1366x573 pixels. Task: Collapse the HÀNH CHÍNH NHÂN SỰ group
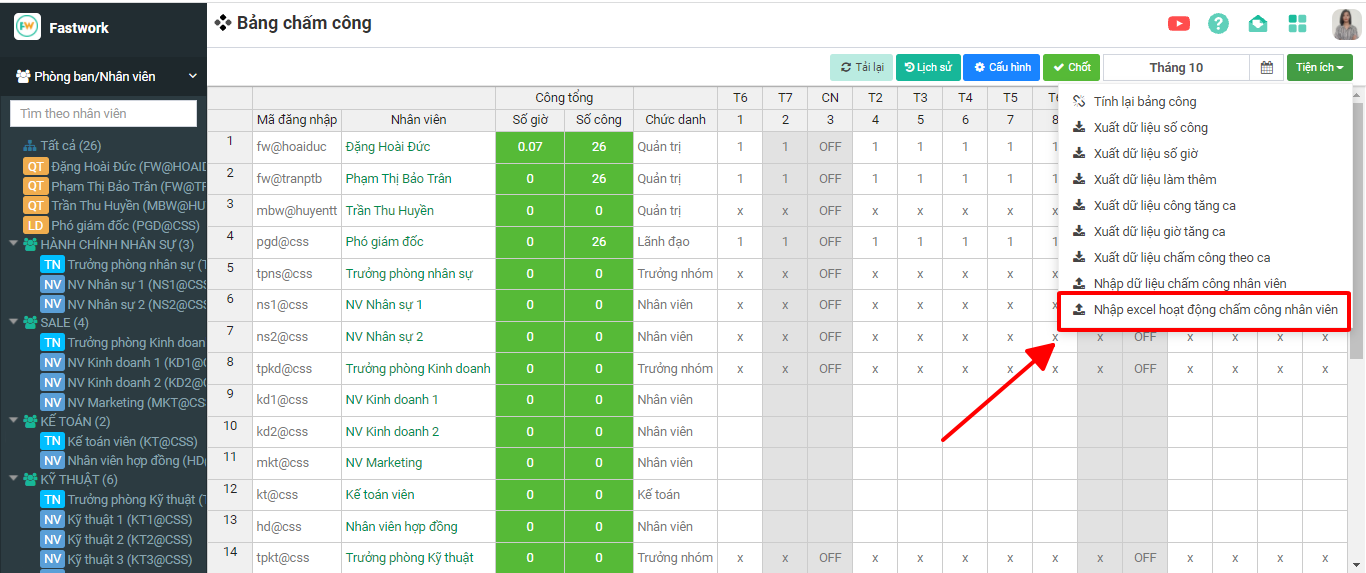click(14, 244)
